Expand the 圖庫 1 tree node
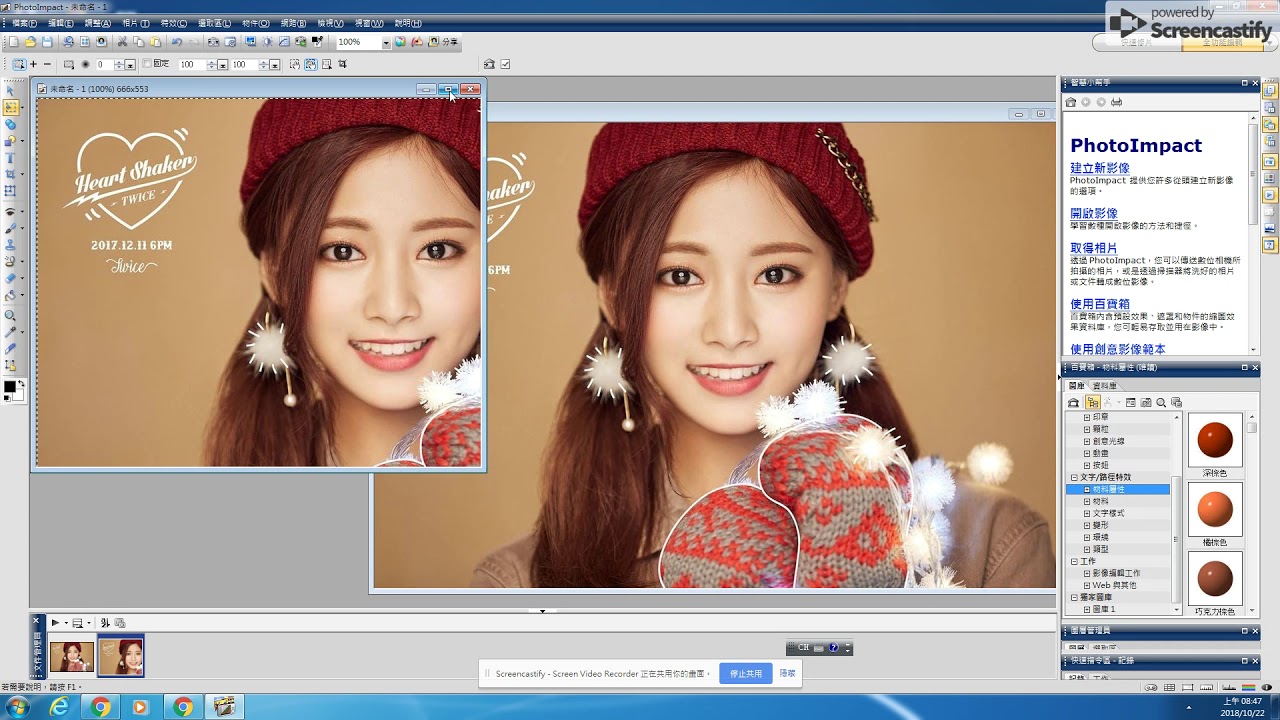Viewport: 1280px width, 720px height. (1087, 610)
